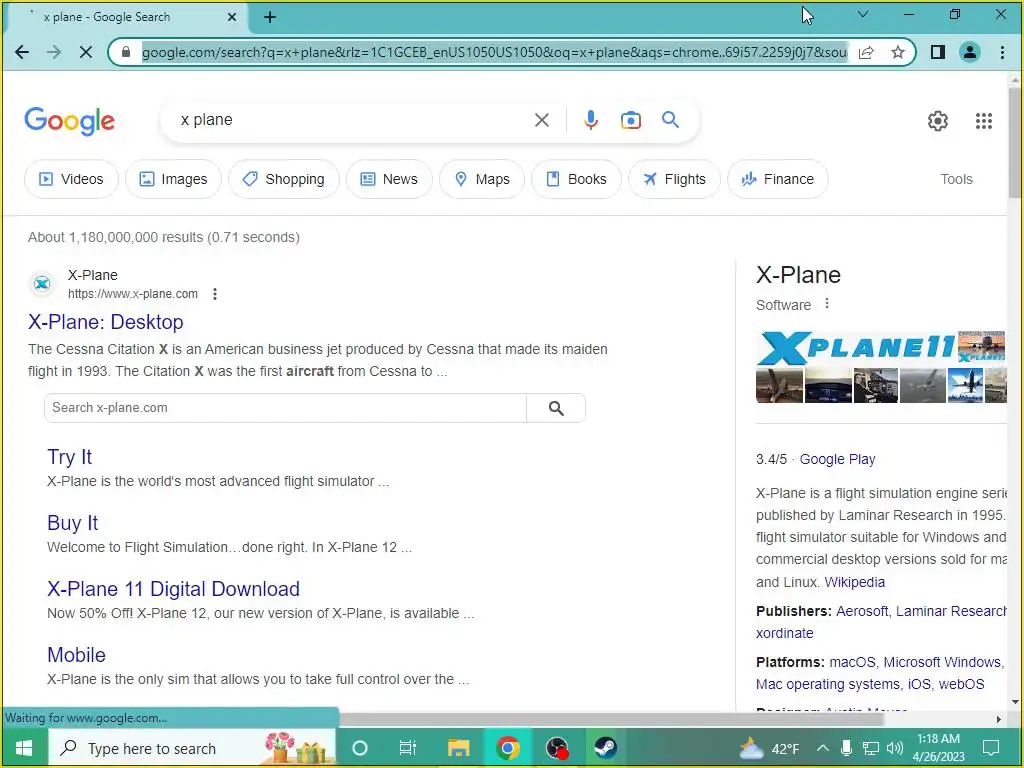Search by image with camera icon
This screenshot has height=768, width=1024.
(x=631, y=120)
